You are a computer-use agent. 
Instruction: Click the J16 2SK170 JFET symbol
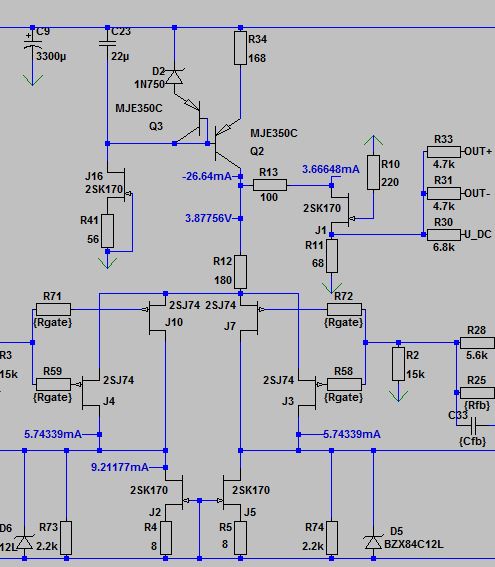coord(121,184)
